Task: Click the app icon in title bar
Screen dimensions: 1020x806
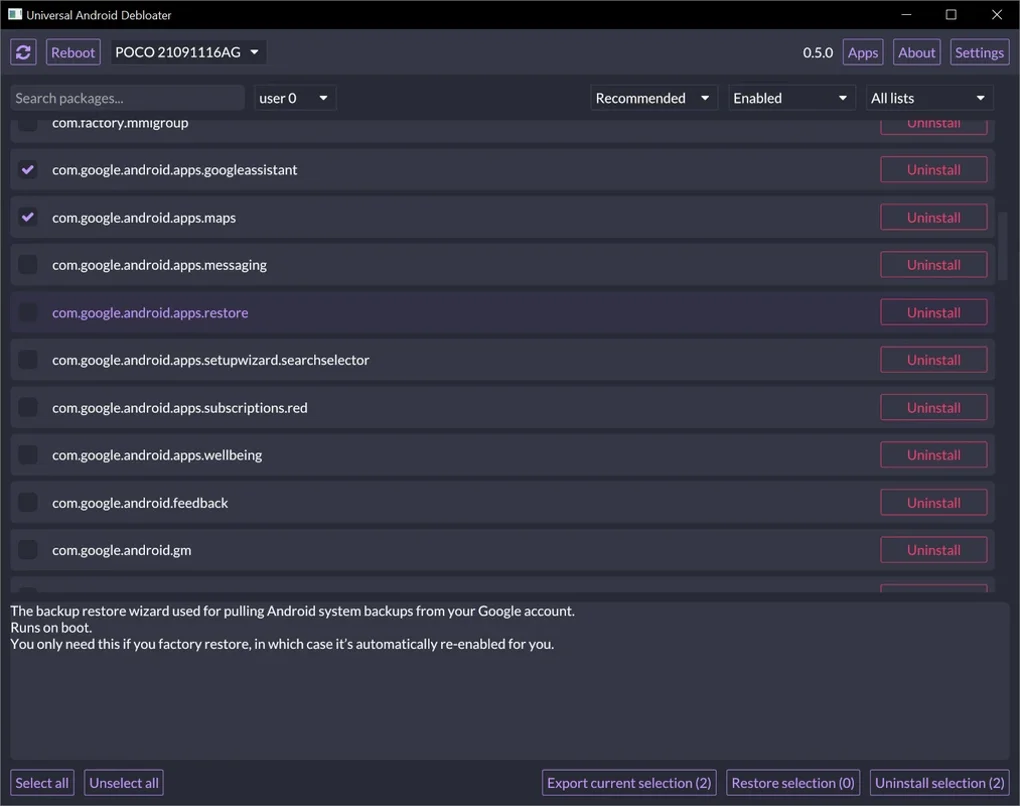Action: coord(15,14)
